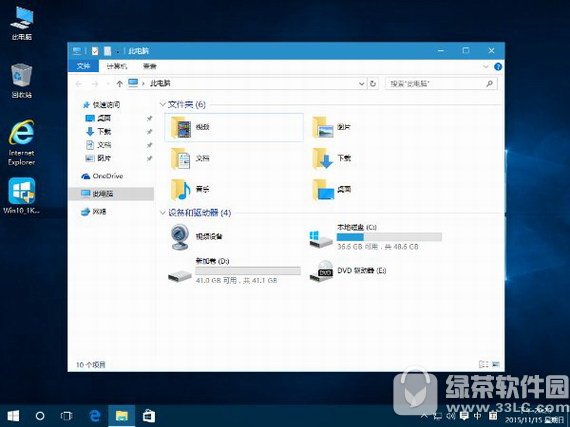Unpin 桌面 using its pin icon
570x427 pixels.
tap(149, 118)
